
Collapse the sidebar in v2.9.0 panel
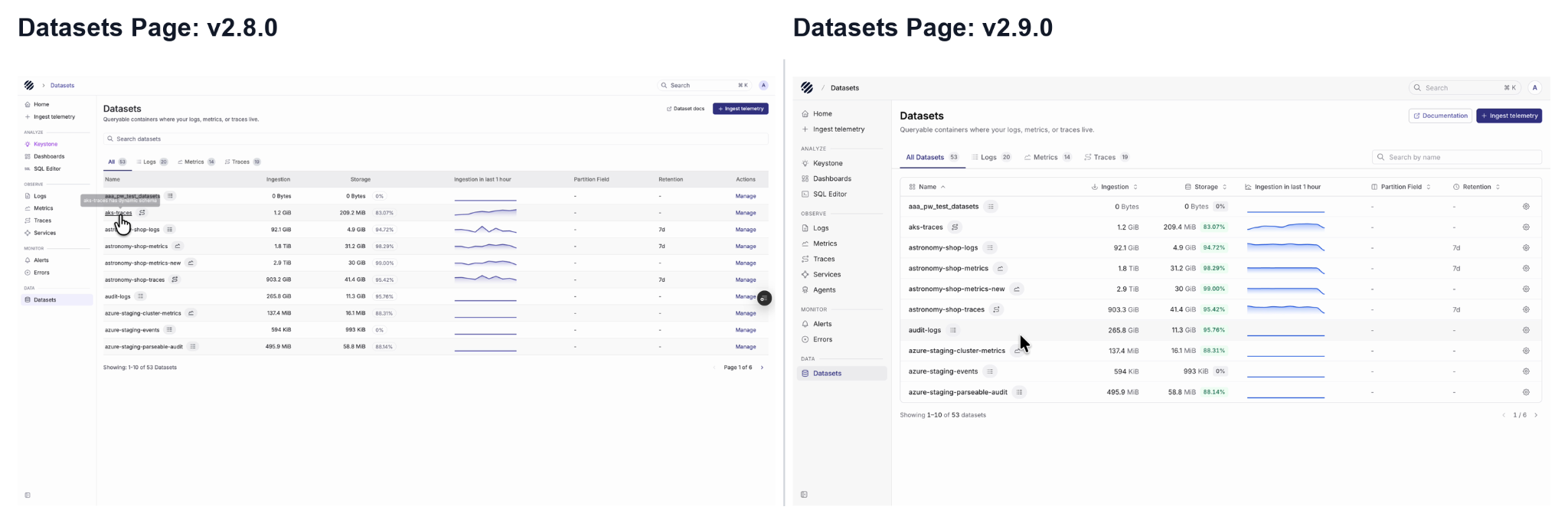pyautogui.click(x=804, y=495)
